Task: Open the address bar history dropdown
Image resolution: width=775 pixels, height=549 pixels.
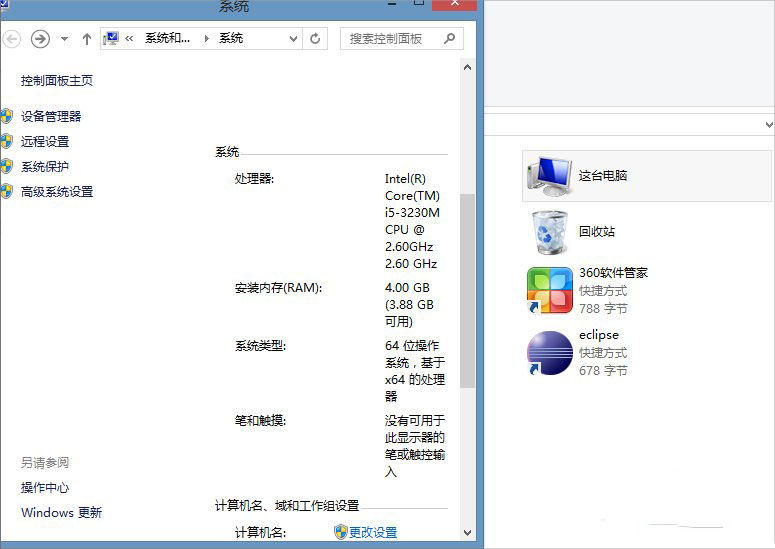Action: pos(293,39)
